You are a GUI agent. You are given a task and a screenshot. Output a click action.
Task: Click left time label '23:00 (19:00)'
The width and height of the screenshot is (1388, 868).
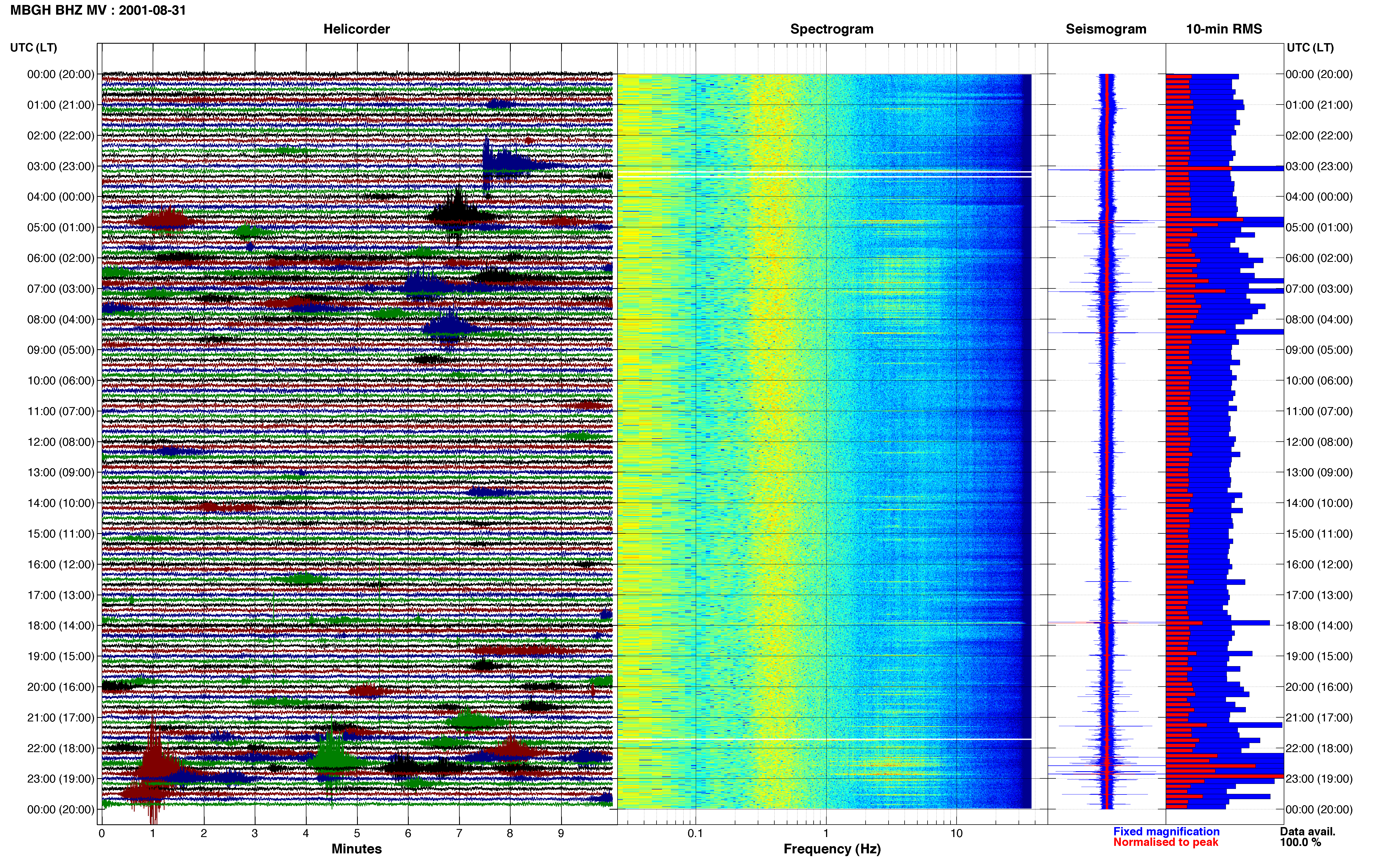(x=61, y=779)
